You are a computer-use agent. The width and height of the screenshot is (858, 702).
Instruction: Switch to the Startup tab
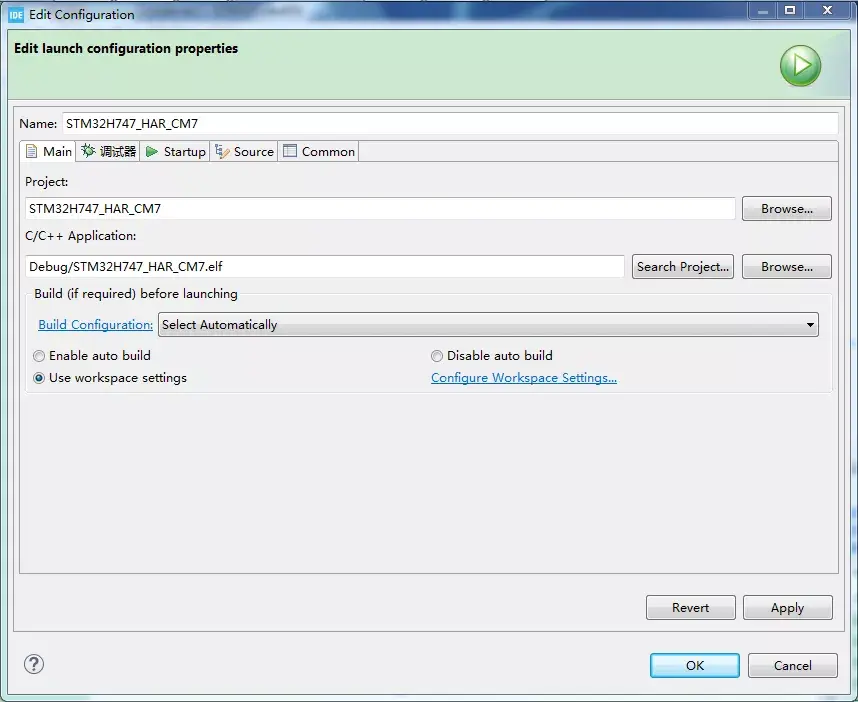pos(175,152)
